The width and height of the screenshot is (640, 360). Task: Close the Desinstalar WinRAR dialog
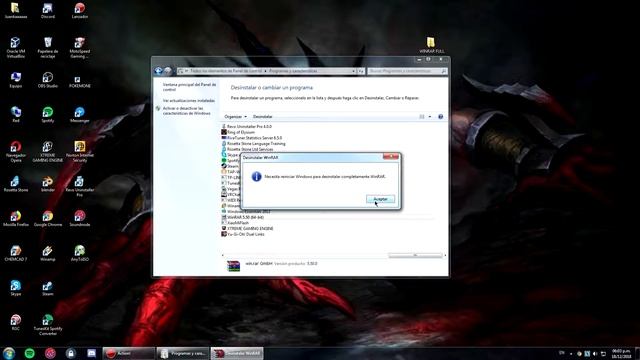point(391,156)
